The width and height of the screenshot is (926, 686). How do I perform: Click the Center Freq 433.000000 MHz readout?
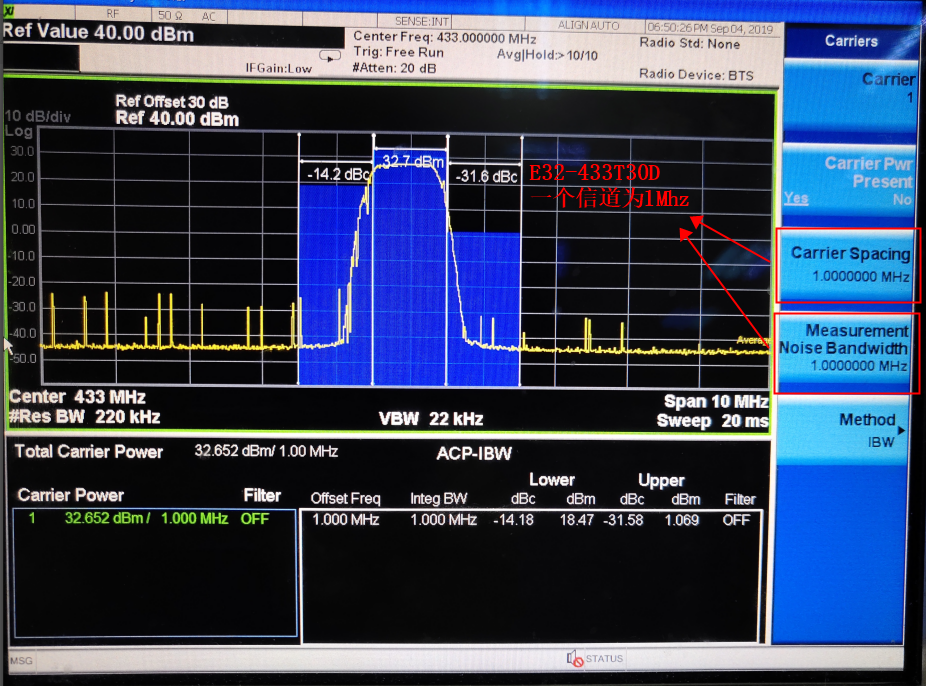(445, 37)
